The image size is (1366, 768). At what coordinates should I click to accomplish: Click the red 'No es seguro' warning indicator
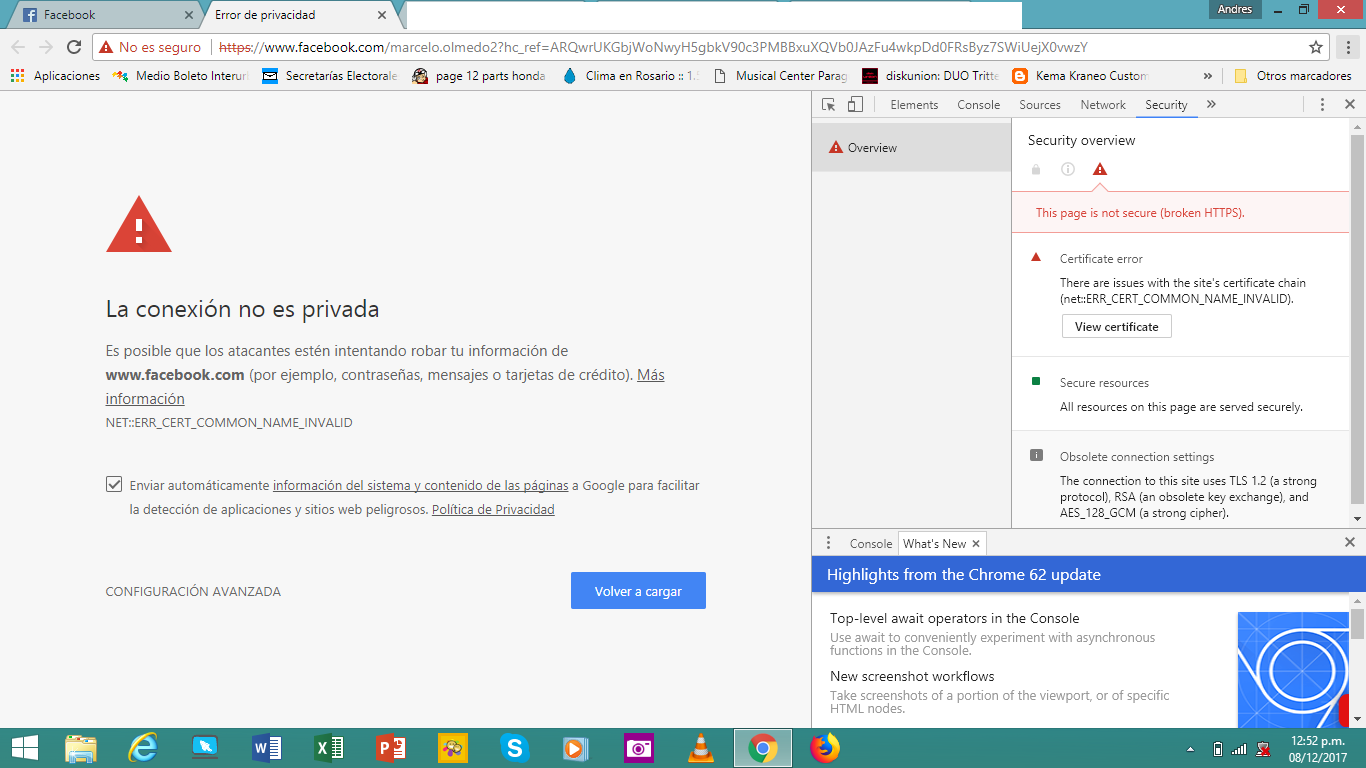[150, 47]
